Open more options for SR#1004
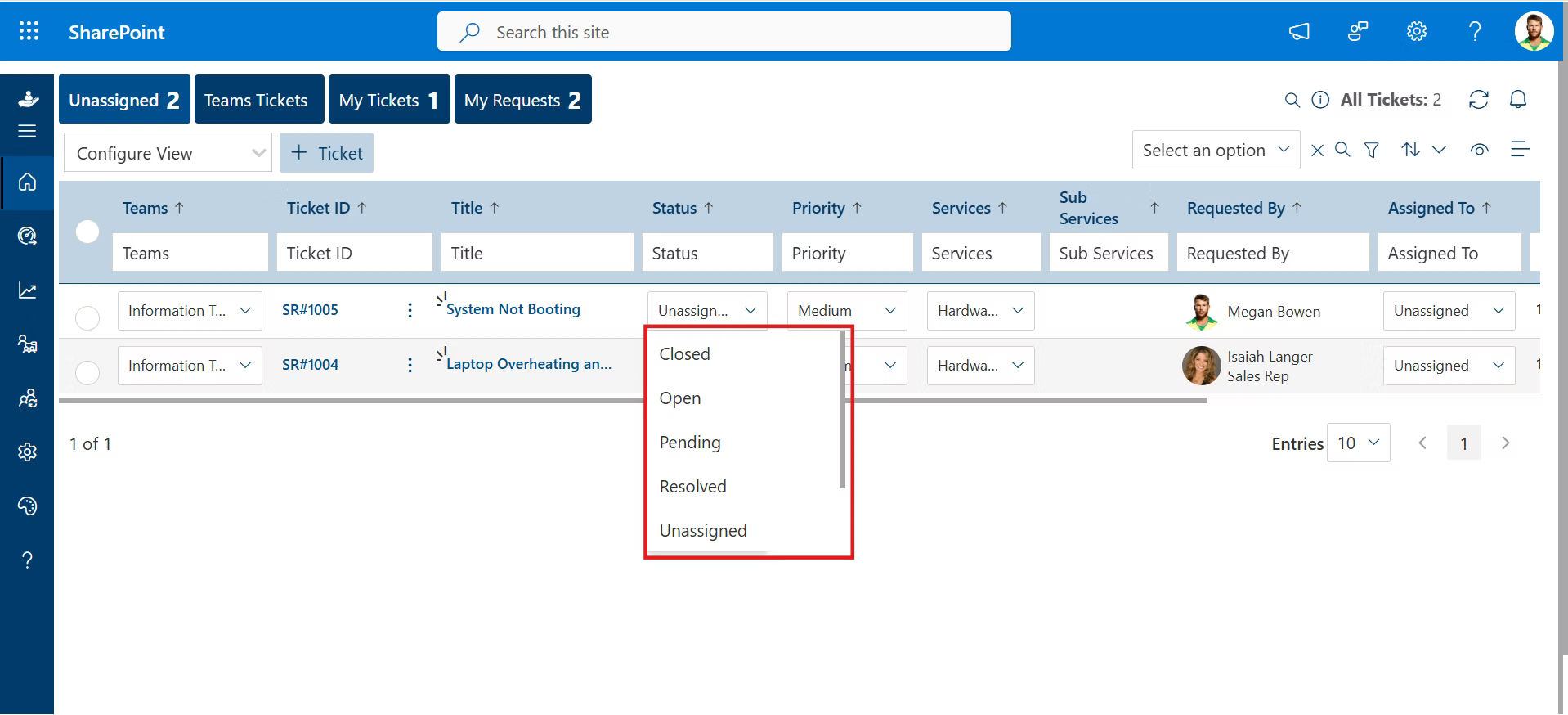 [x=410, y=365]
